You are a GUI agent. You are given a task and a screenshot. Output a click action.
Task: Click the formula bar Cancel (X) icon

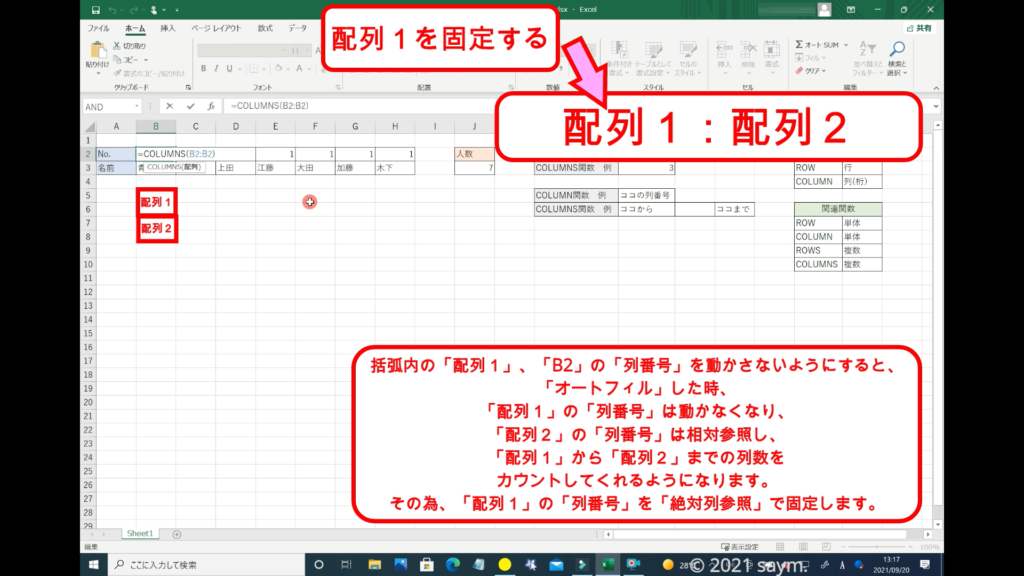[x=170, y=106]
